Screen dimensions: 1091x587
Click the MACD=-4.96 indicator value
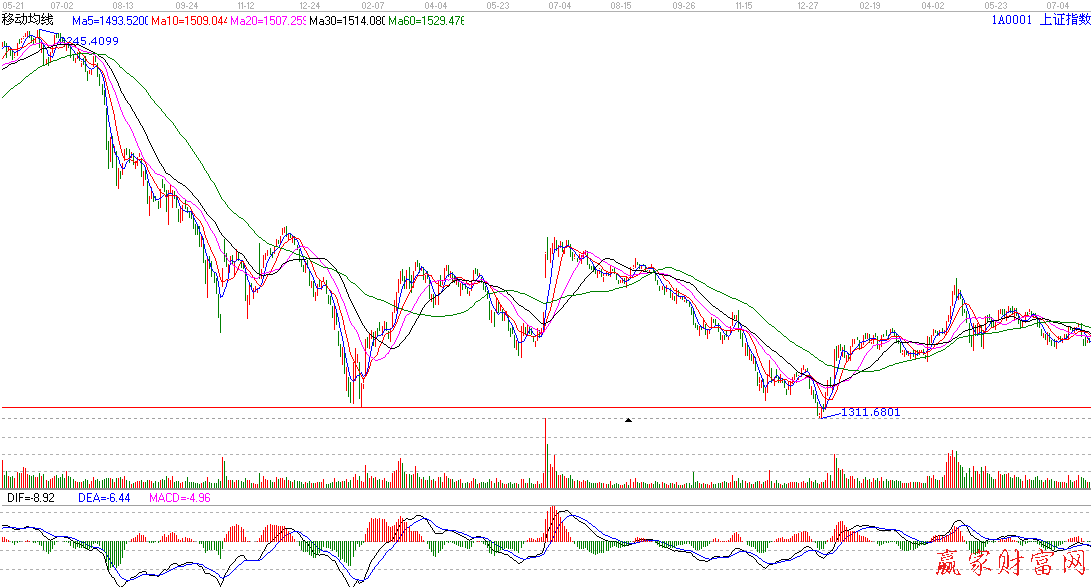180,497
